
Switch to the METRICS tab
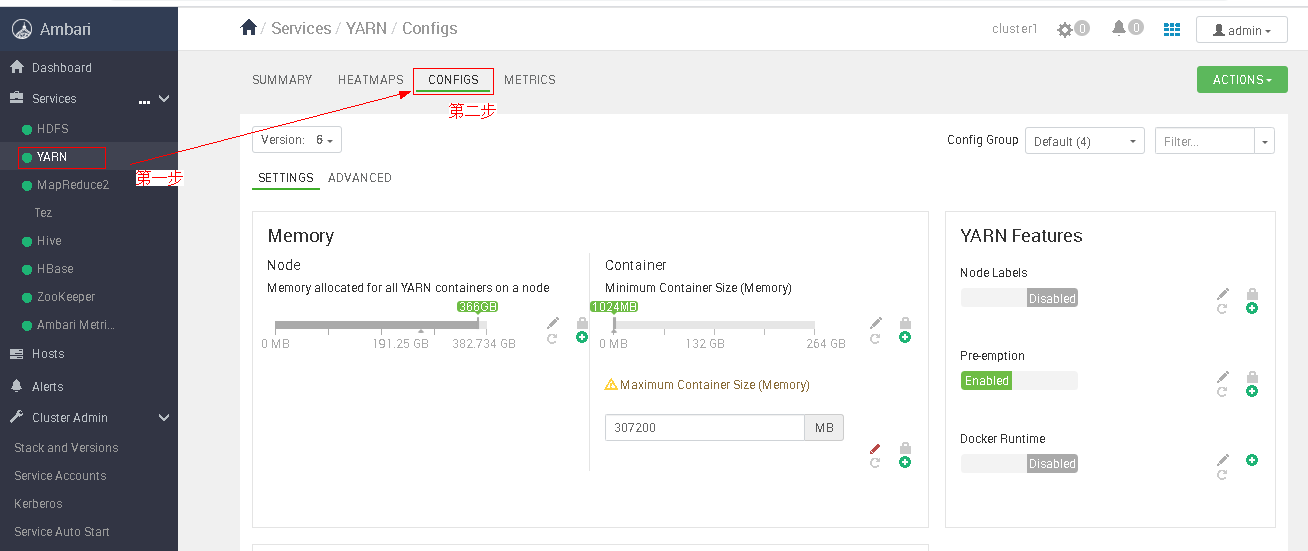[530, 80]
